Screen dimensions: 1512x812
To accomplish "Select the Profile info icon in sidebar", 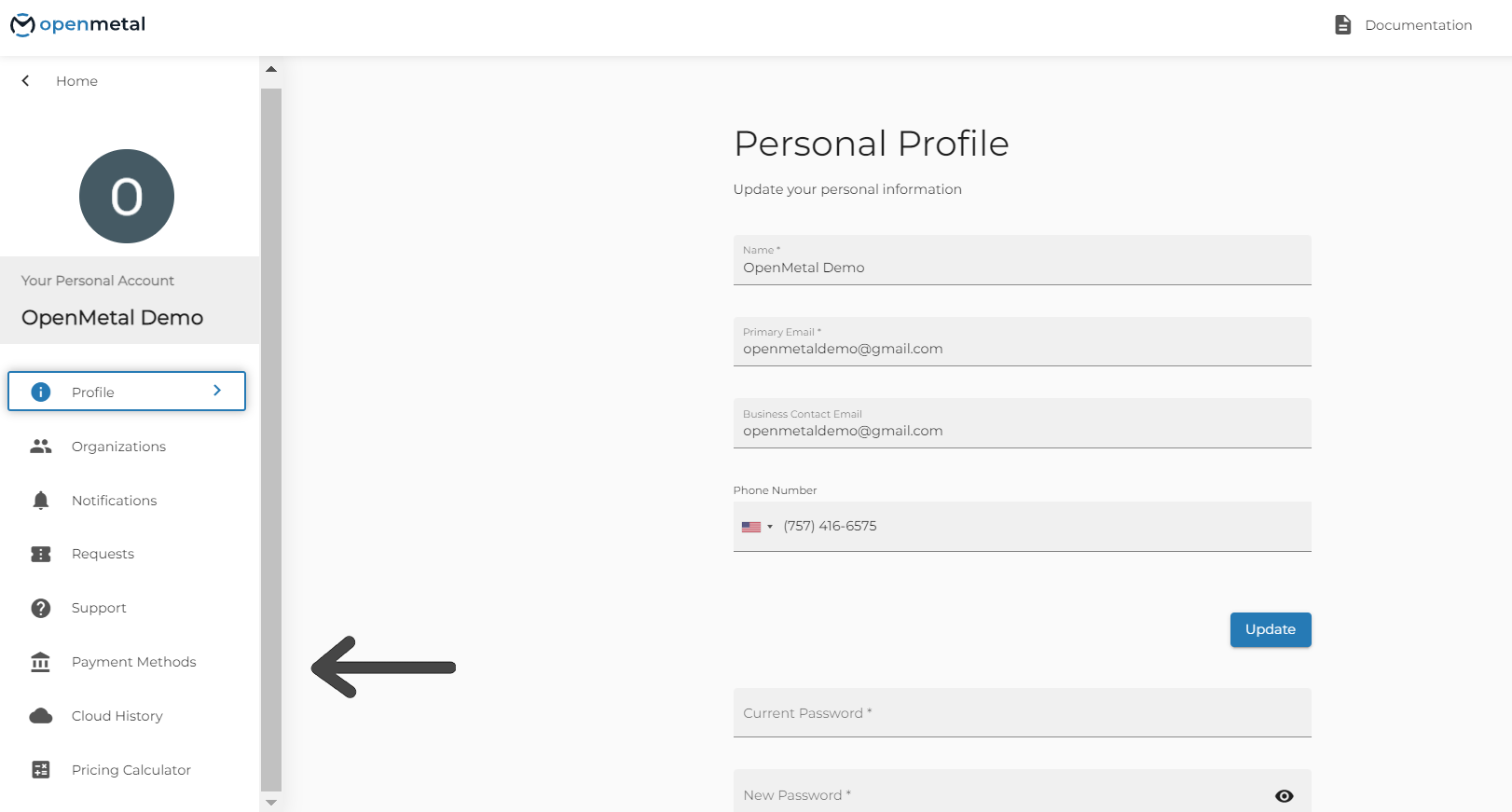I will (x=40, y=392).
